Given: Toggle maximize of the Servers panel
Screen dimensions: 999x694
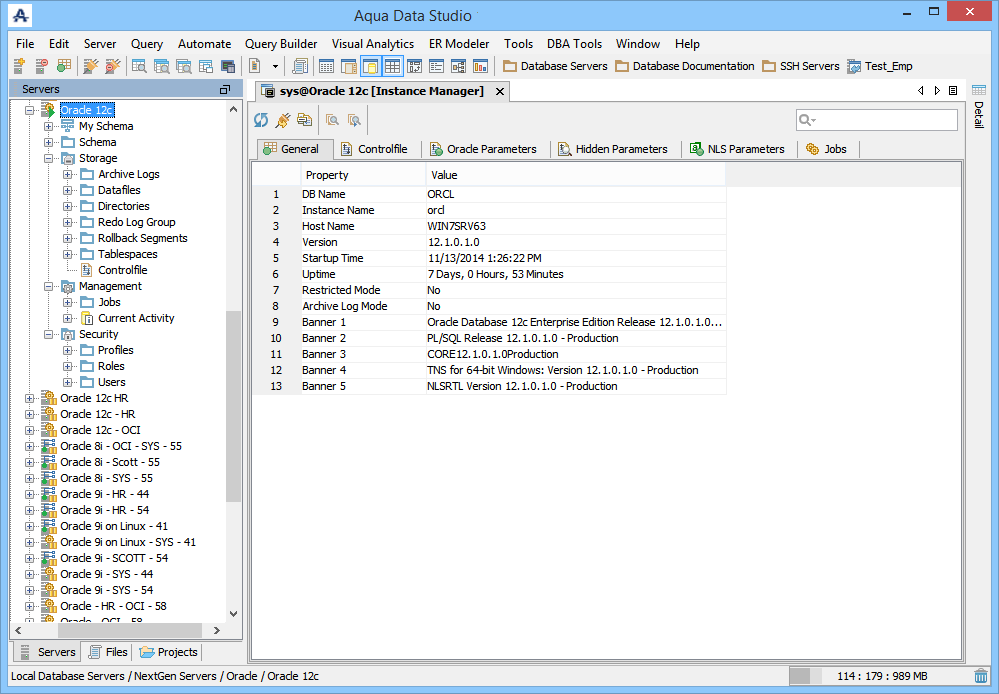Looking at the screenshot, I should [x=225, y=90].
